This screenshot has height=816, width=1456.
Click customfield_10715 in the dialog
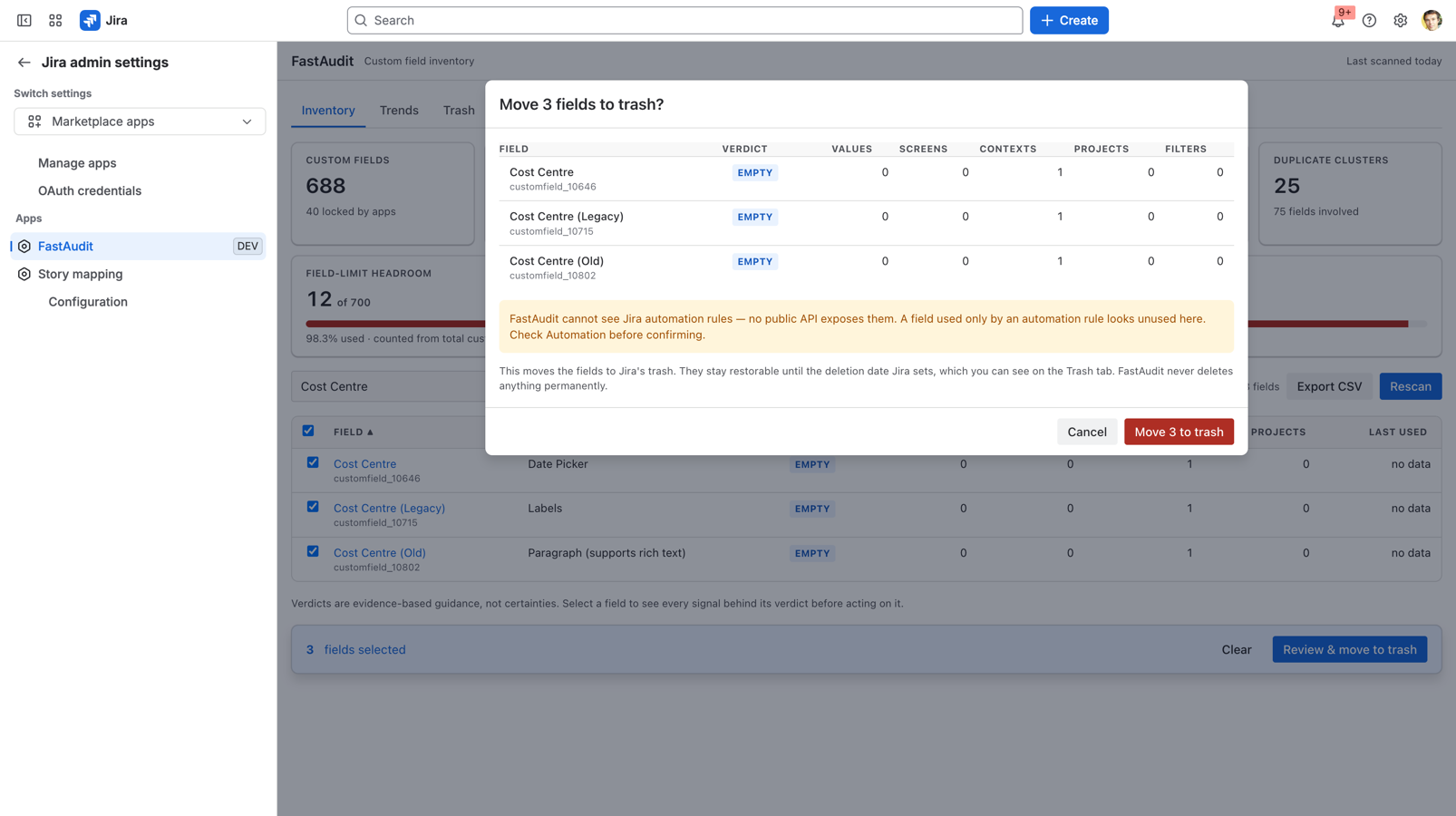tap(551, 231)
